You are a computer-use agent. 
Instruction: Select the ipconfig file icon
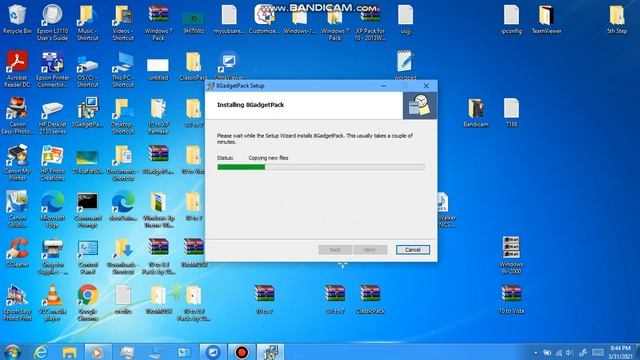[x=511, y=19]
